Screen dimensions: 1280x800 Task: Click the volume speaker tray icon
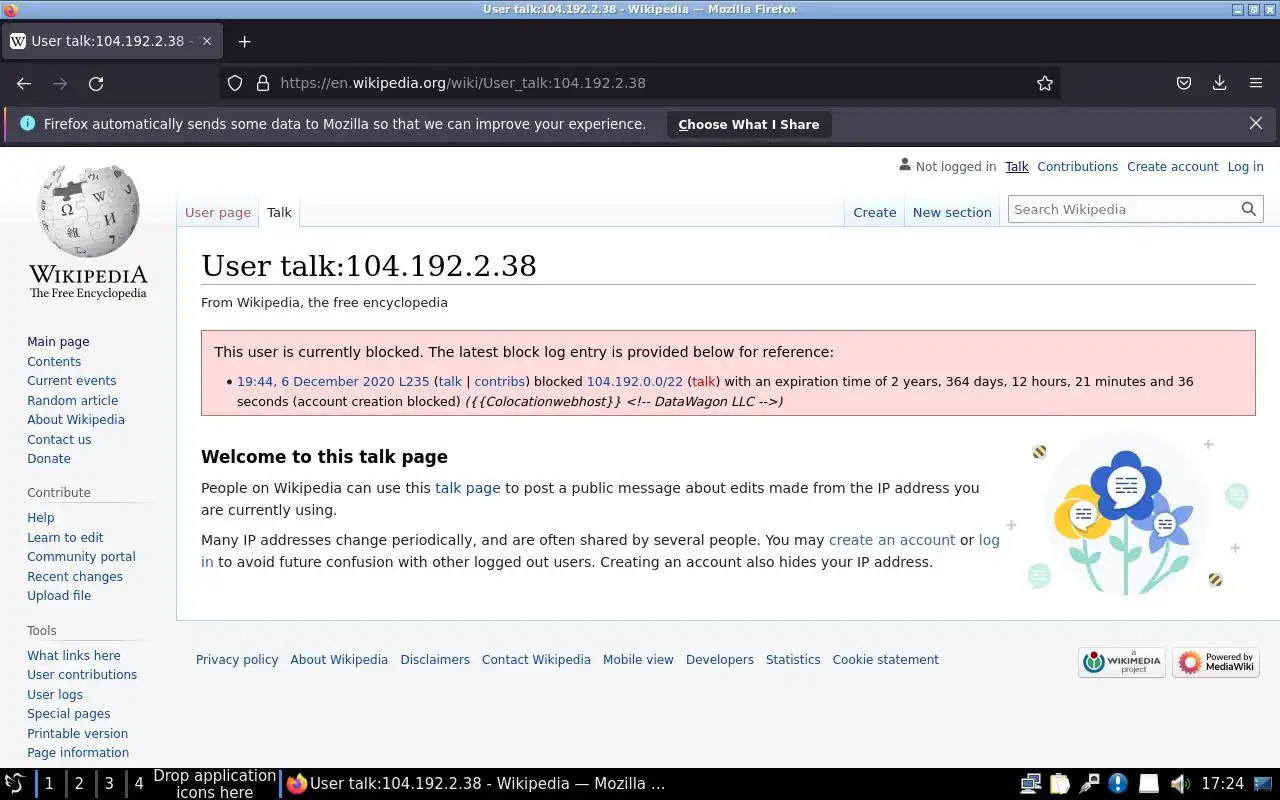pyautogui.click(x=1179, y=784)
